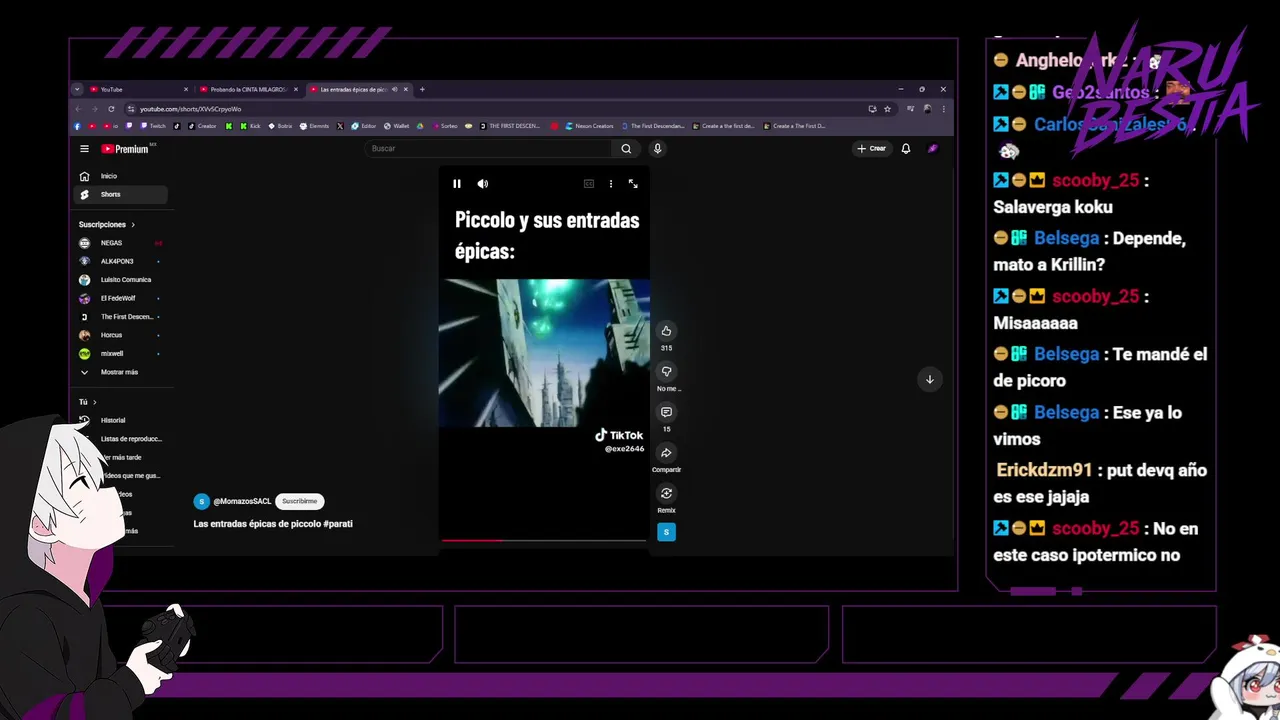1280x720 pixels.
Task: Open the ALK4PON3 subscription channel
Action: 121,261
